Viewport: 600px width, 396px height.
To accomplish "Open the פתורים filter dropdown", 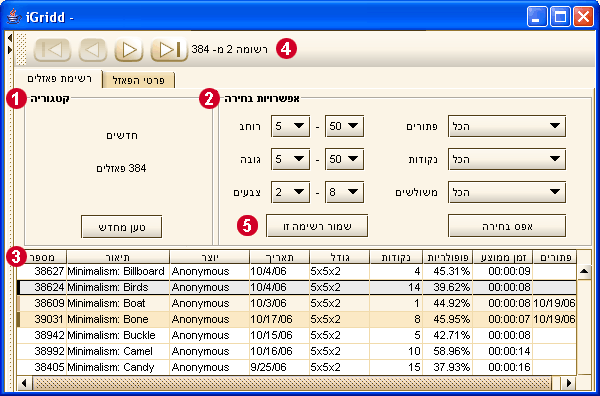I will pyautogui.click(x=507, y=126).
